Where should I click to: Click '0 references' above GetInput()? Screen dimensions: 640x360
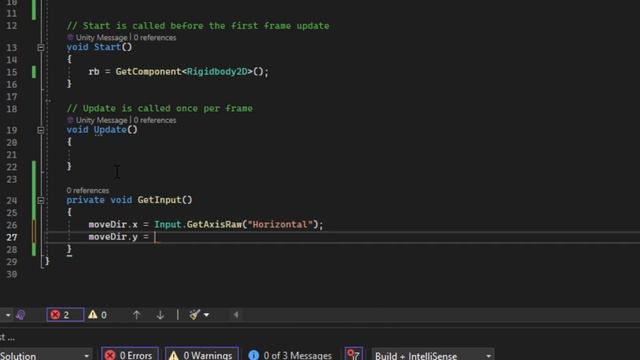click(x=88, y=191)
